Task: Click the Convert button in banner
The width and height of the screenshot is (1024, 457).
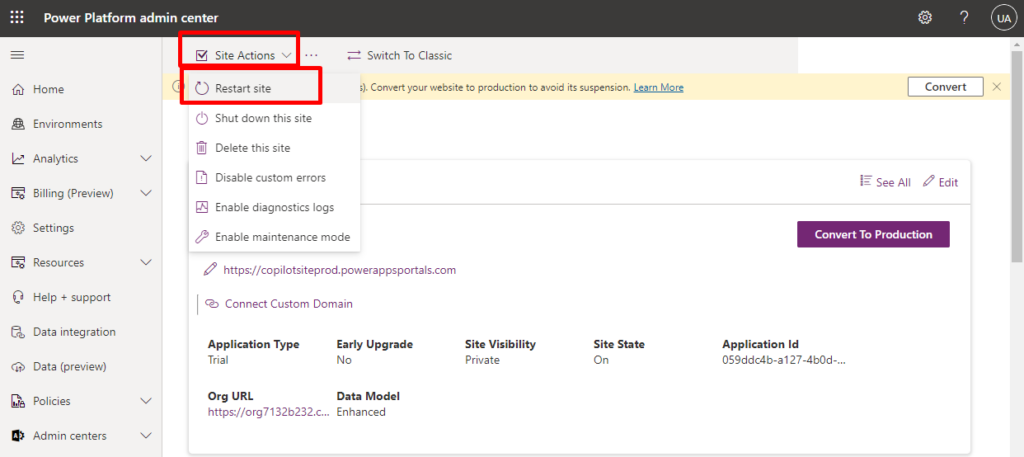Action: [945, 87]
